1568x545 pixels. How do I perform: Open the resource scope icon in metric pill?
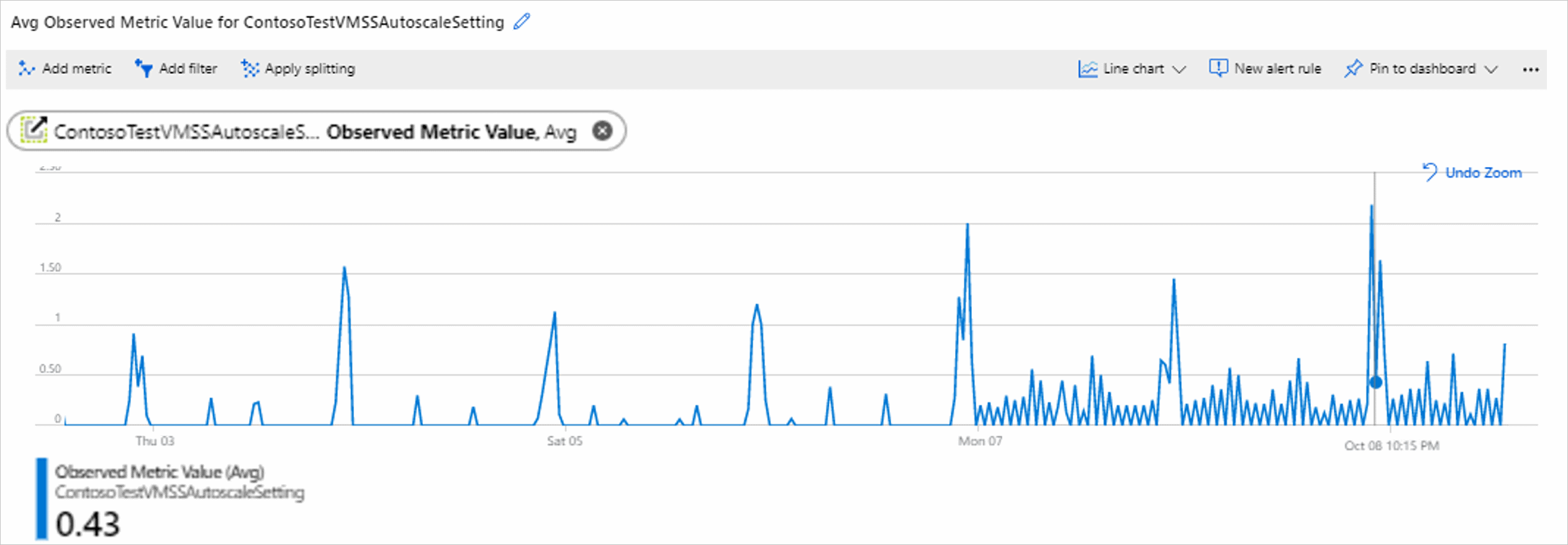click(x=34, y=130)
